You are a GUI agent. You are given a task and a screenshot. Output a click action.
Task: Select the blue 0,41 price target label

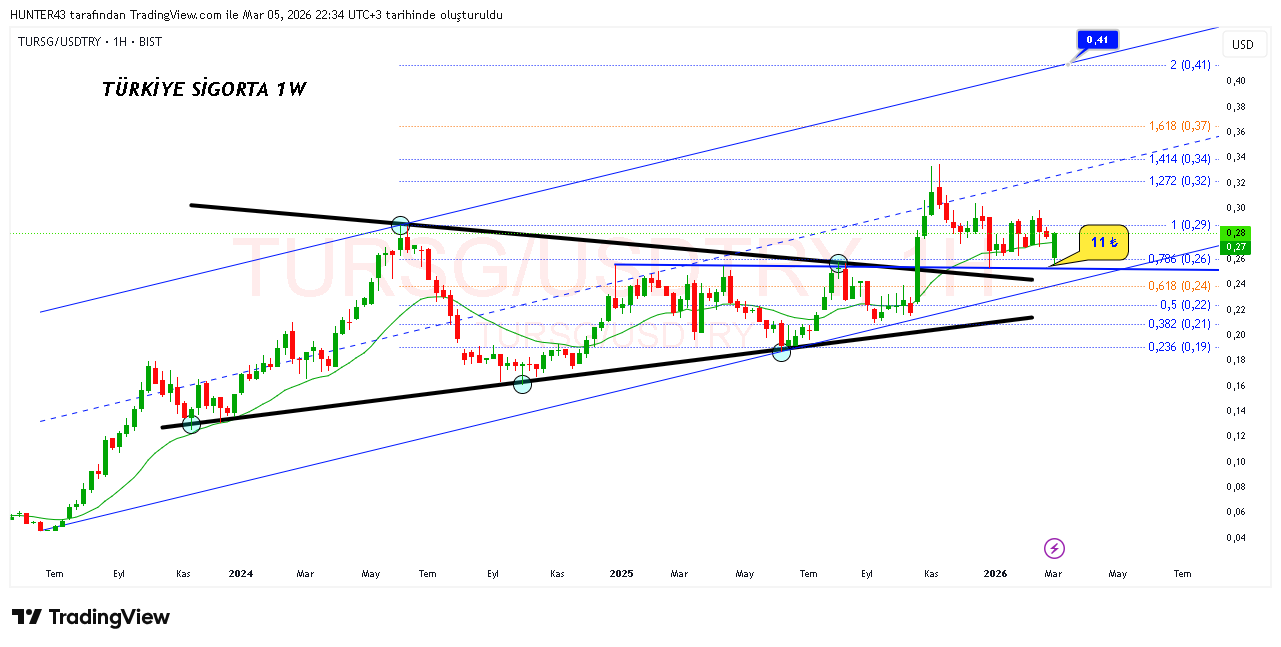point(1097,40)
